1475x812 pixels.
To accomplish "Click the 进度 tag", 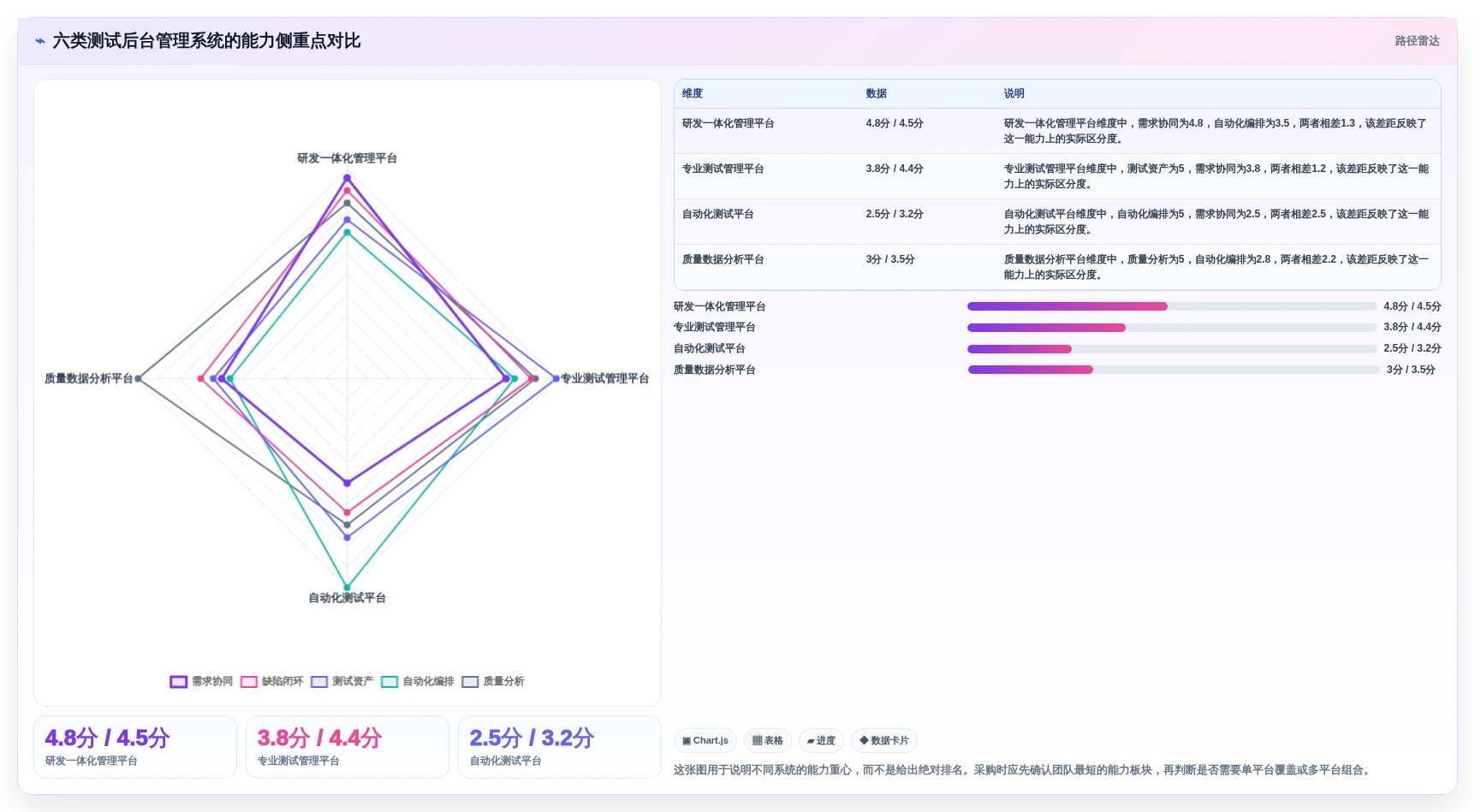I will click(822, 741).
